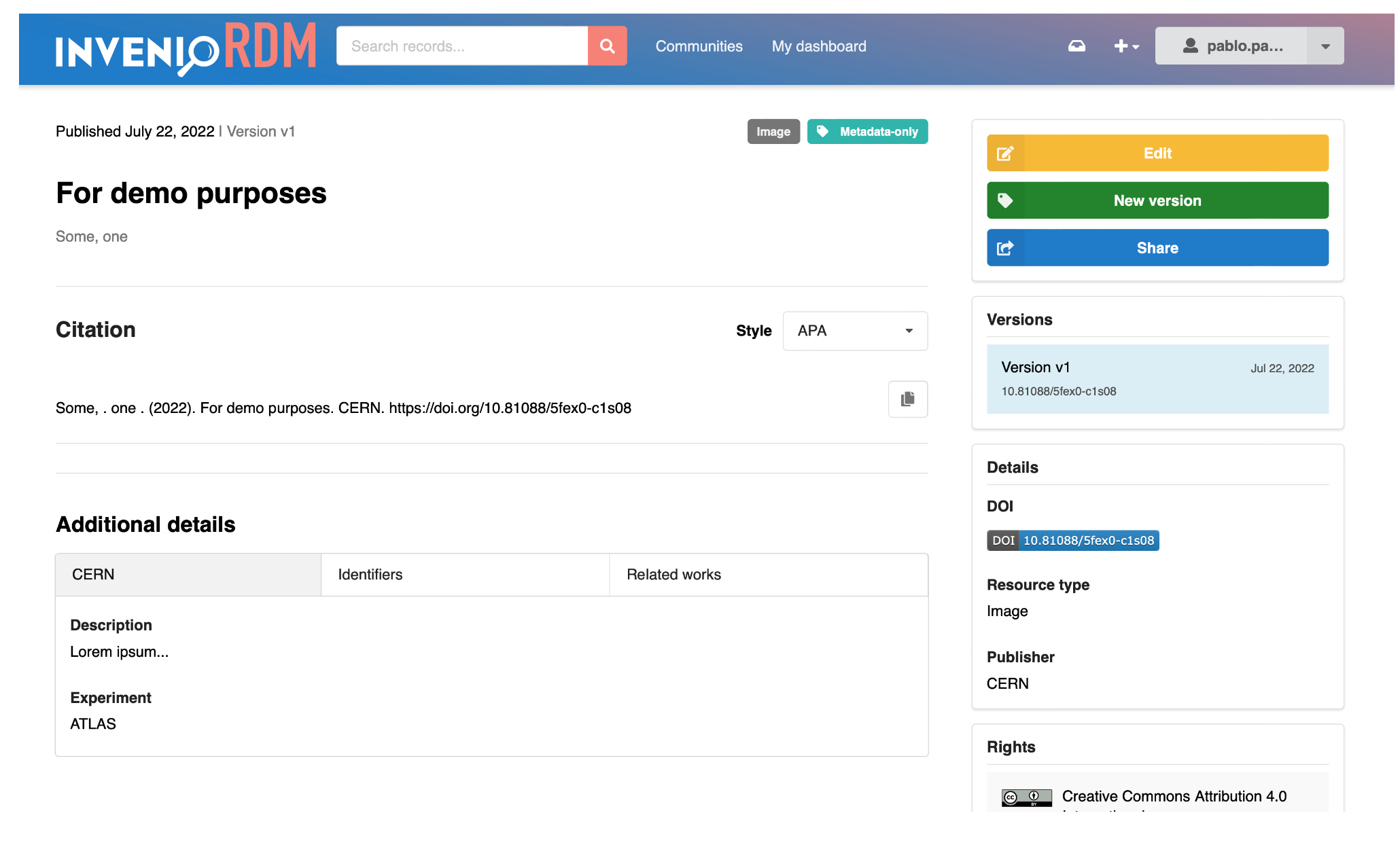Click the Metadata-only tag badge

867,131
